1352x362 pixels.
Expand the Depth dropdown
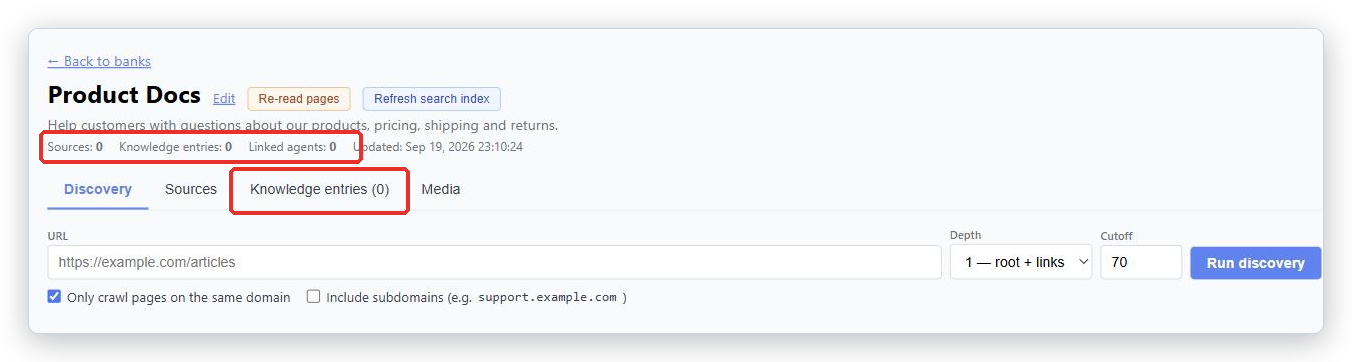click(1021, 262)
